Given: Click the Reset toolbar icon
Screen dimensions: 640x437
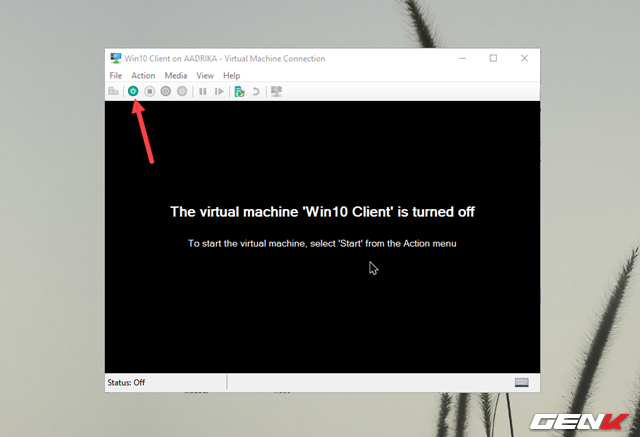Looking at the screenshot, I should click(219, 91).
